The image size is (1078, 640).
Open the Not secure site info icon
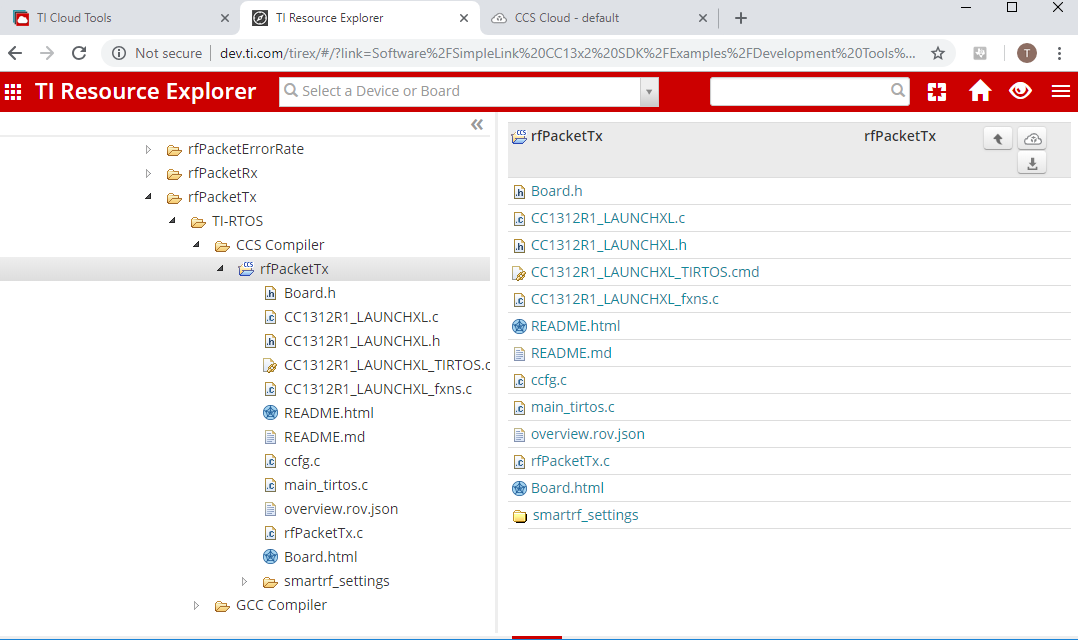pyautogui.click(x=119, y=53)
